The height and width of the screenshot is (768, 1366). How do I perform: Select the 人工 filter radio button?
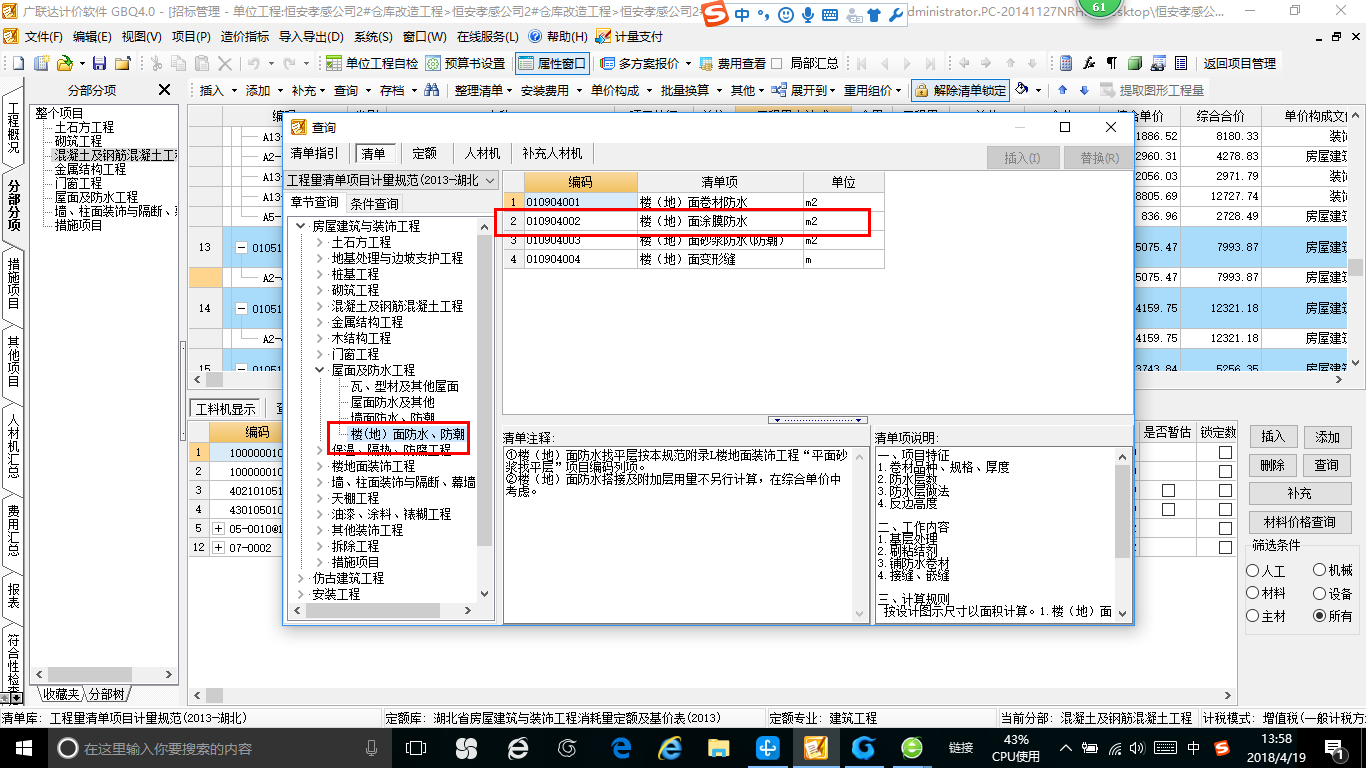pyautogui.click(x=1253, y=571)
